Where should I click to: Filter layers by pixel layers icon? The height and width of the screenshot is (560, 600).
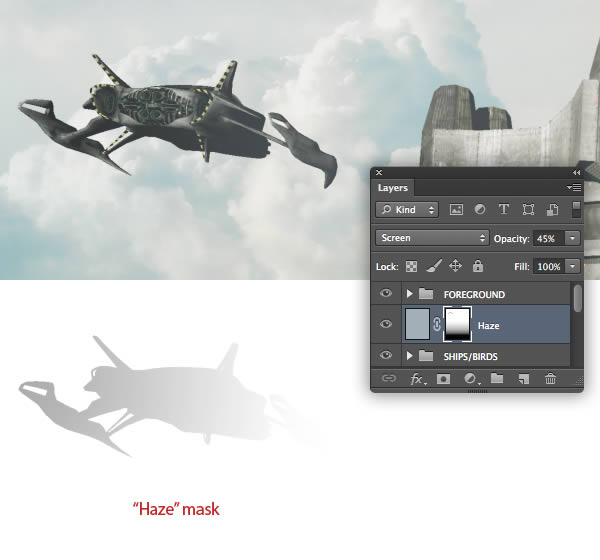pyautogui.click(x=456, y=209)
